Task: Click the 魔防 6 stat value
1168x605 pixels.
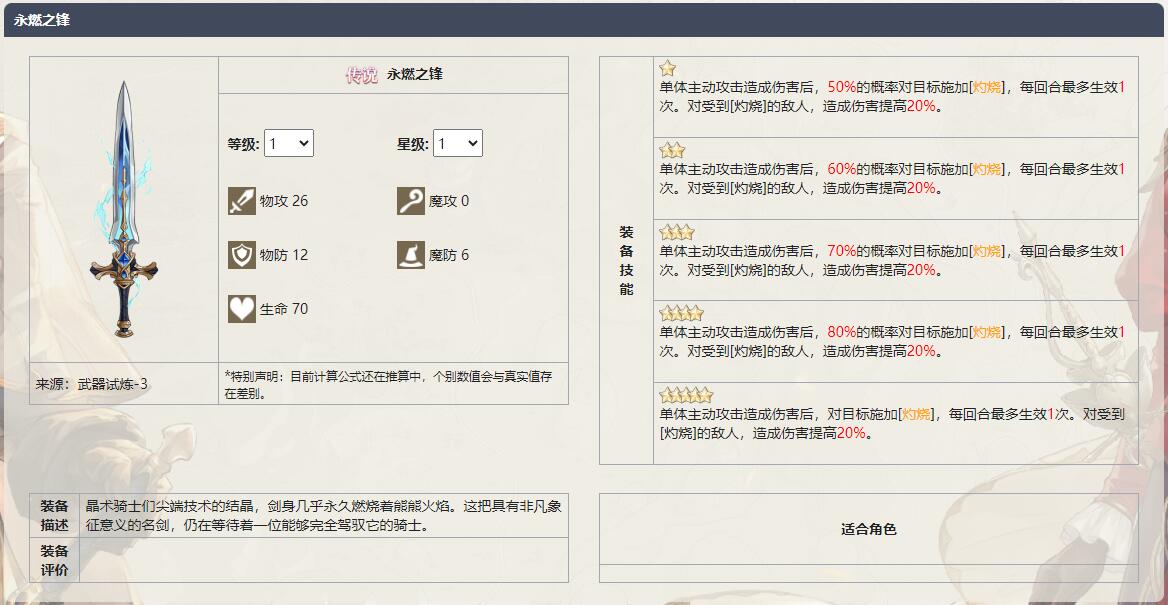Action: pyautogui.click(x=449, y=255)
